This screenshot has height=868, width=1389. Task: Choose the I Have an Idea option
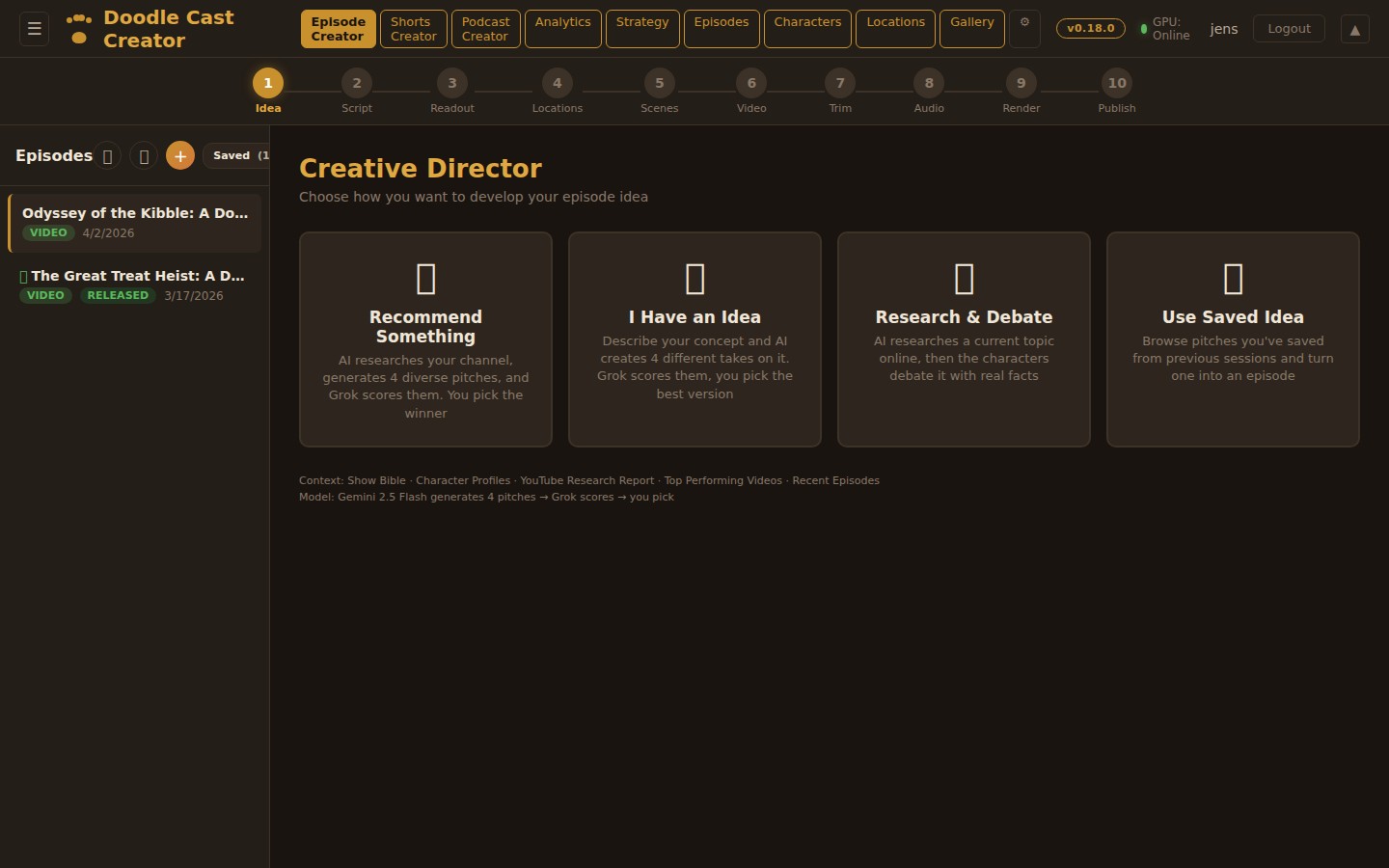[x=694, y=339]
